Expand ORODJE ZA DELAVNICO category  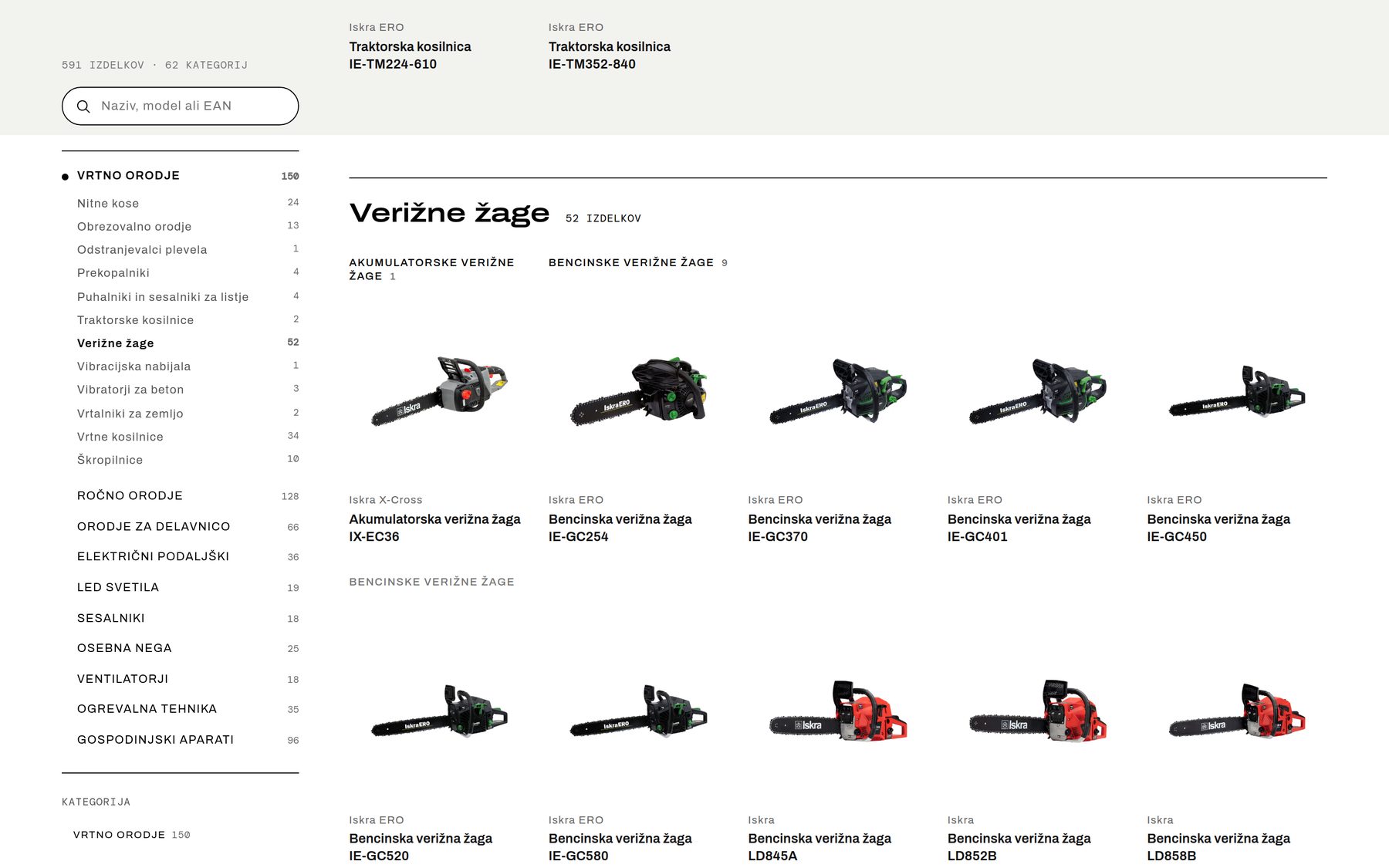(188, 526)
